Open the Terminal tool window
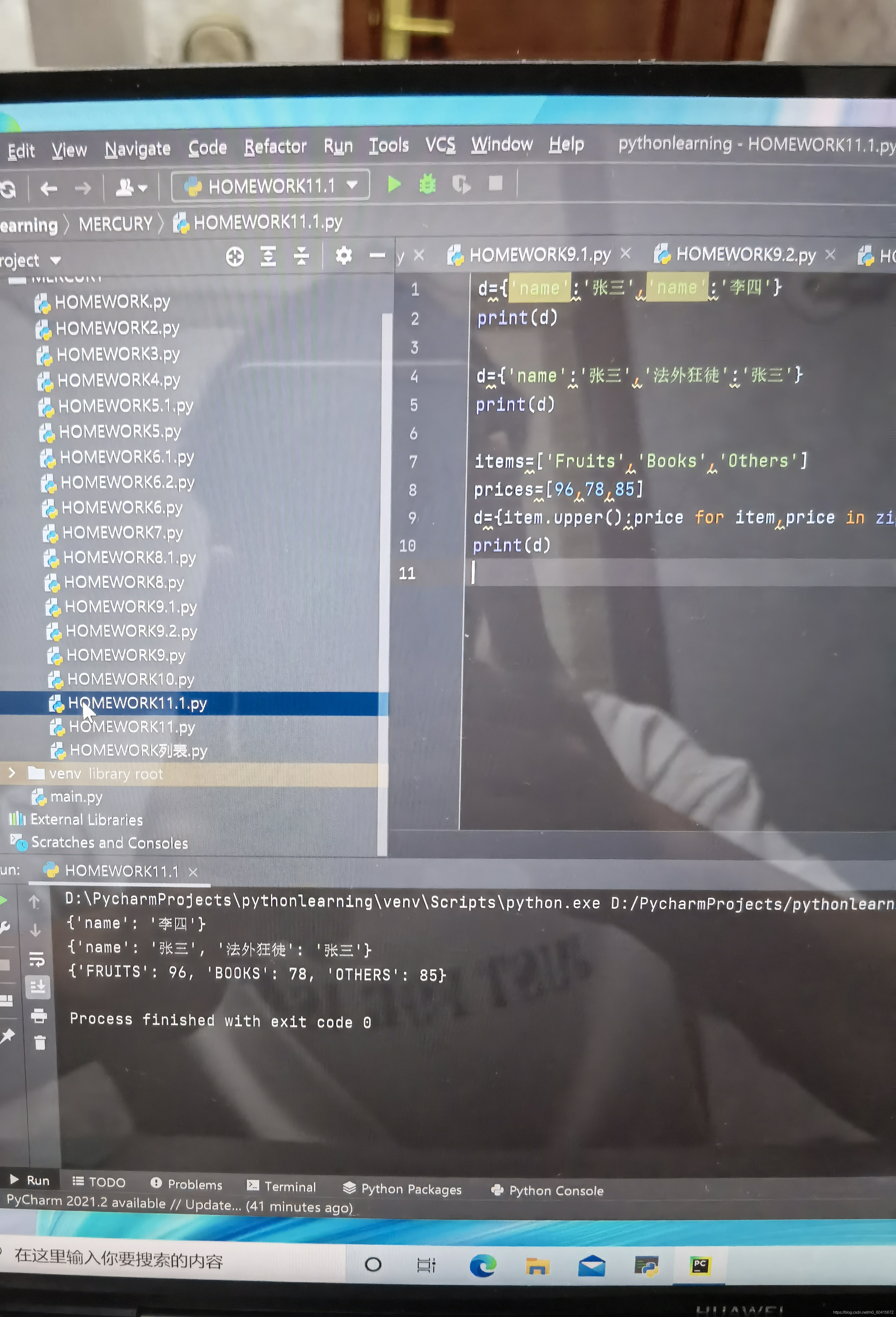896x1317 pixels. (281, 1187)
